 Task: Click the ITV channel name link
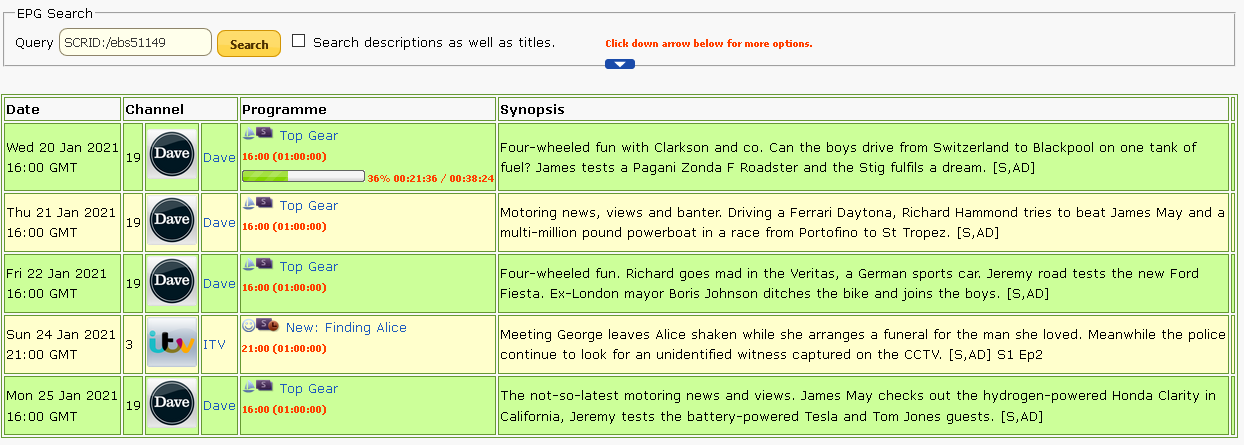pos(214,345)
